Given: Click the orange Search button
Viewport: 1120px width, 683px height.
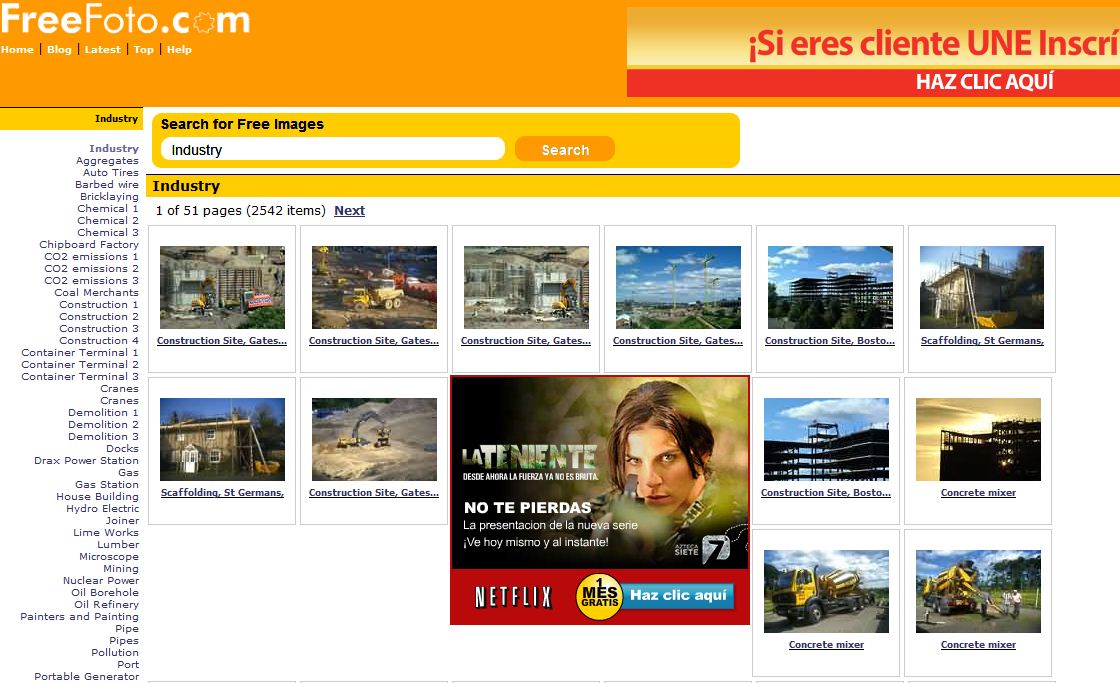Looking at the screenshot, I should [x=565, y=149].
